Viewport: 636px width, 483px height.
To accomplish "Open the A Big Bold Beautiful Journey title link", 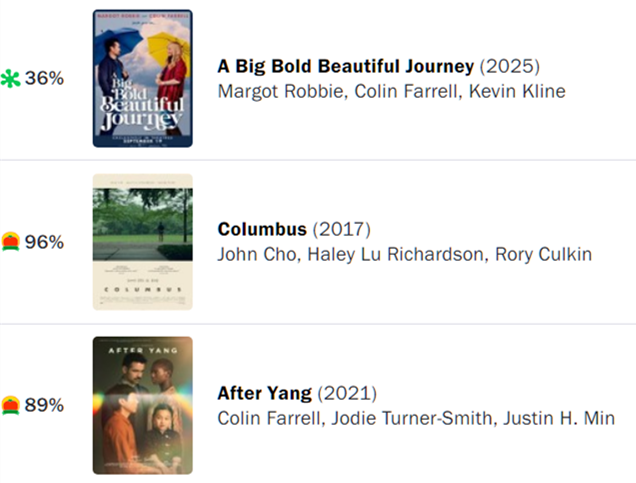I will click(x=345, y=67).
